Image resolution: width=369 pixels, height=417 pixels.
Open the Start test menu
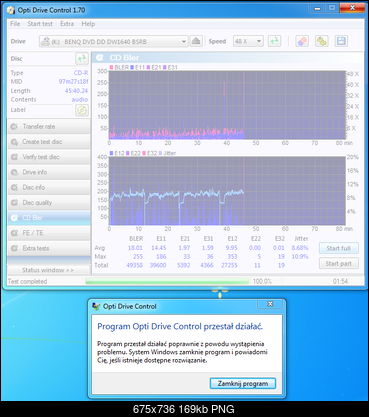[x=40, y=24]
